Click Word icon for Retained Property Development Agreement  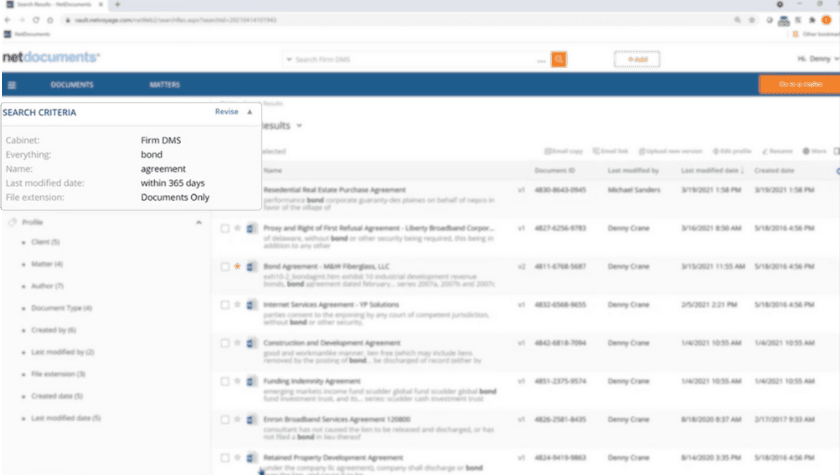[251, 458]
